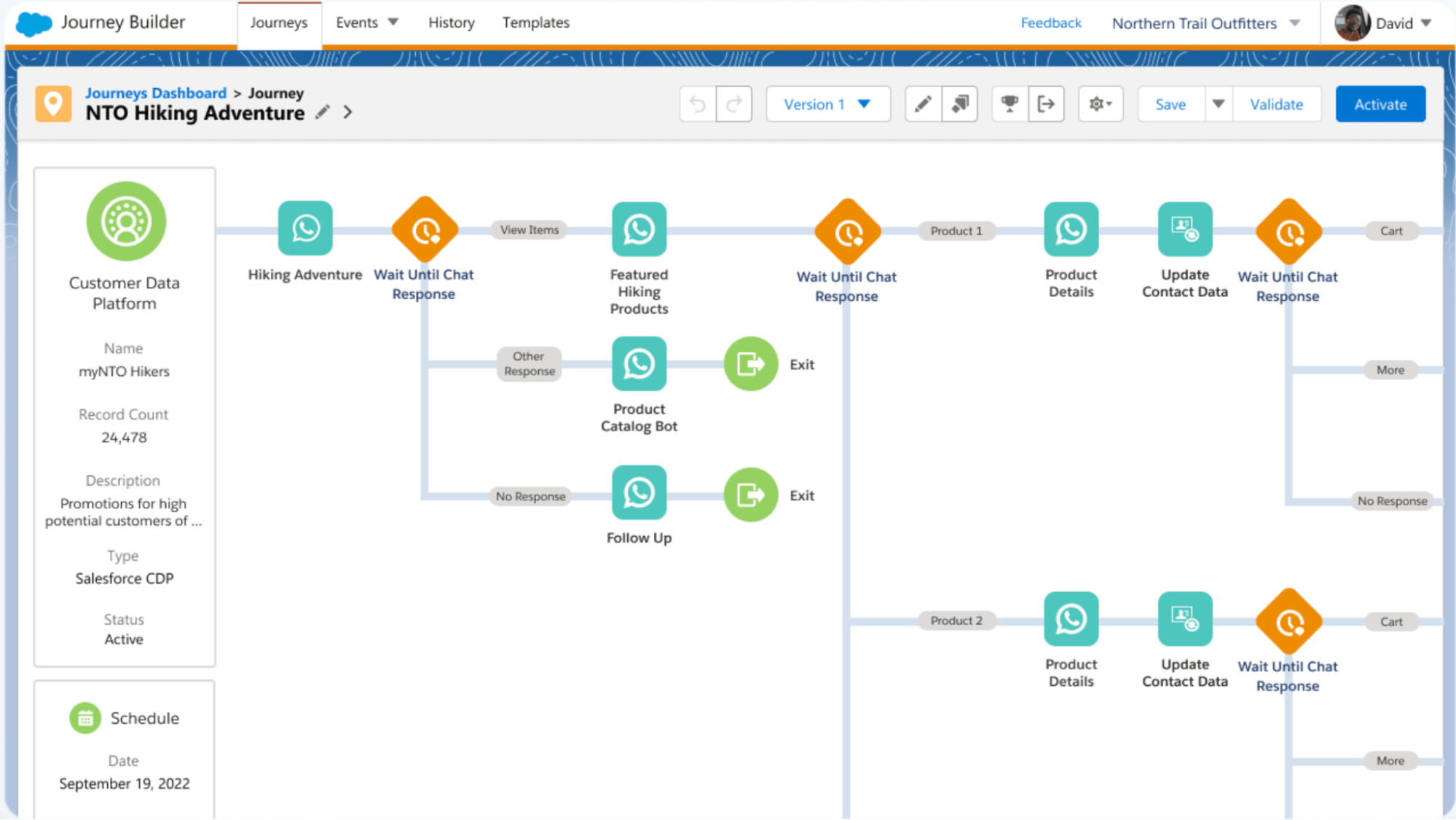Open the Version 1 dropdown
The height and width of the screenshot is (820, 1456).
pos(827,104)
